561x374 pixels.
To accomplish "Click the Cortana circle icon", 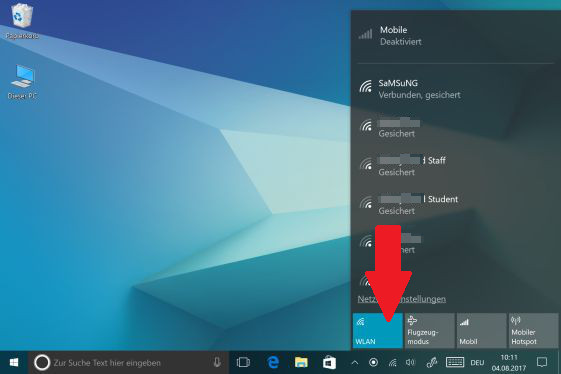I will click(x=42, y=363).
